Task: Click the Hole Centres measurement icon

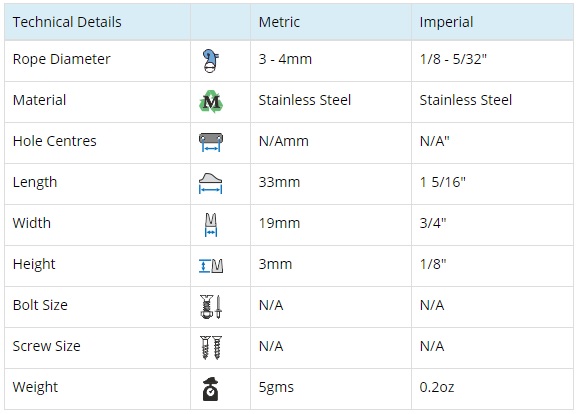Action: click(x=211, y=142)
